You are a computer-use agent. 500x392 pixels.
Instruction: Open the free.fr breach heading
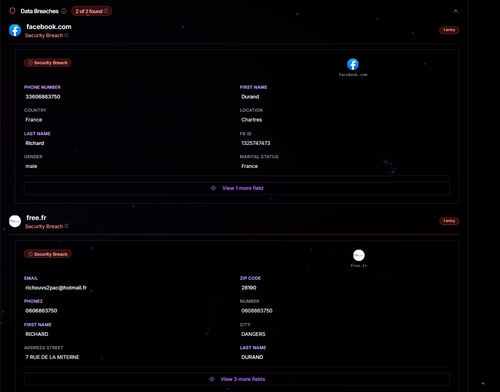pyautogui.click(x=36, y=218)
